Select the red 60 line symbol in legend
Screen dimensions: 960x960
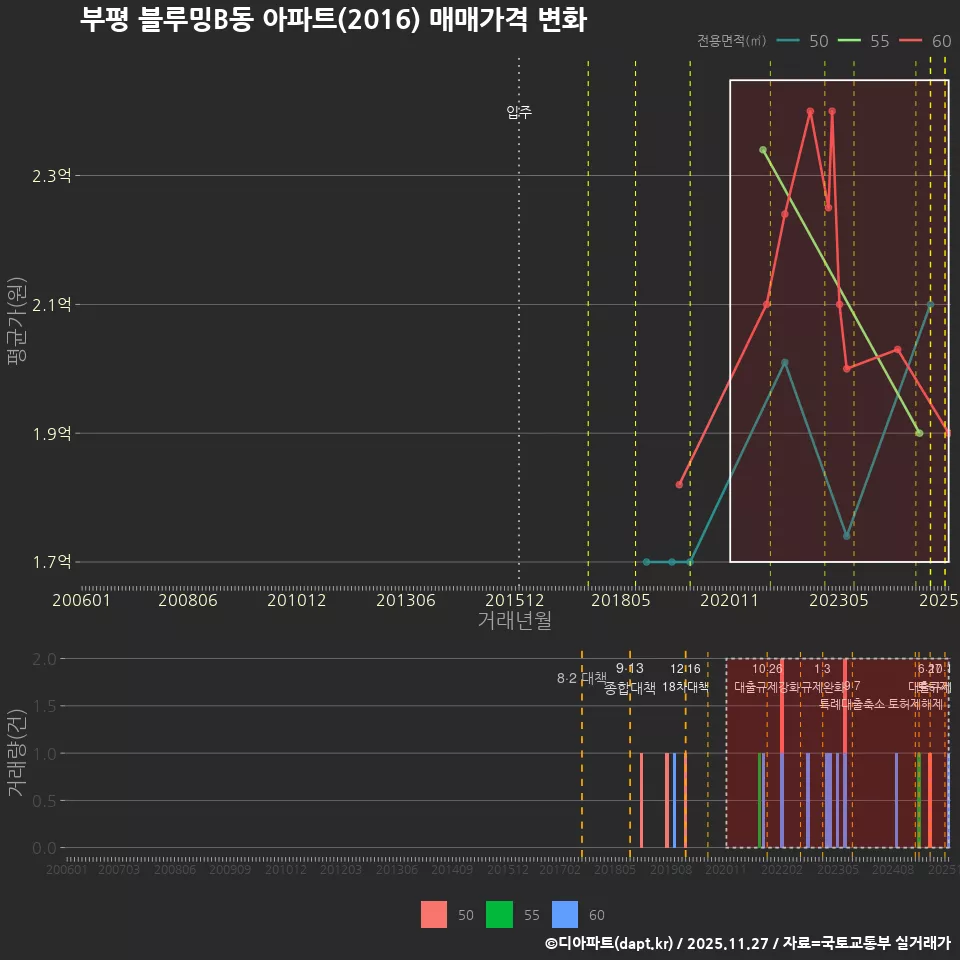point(910,42)
